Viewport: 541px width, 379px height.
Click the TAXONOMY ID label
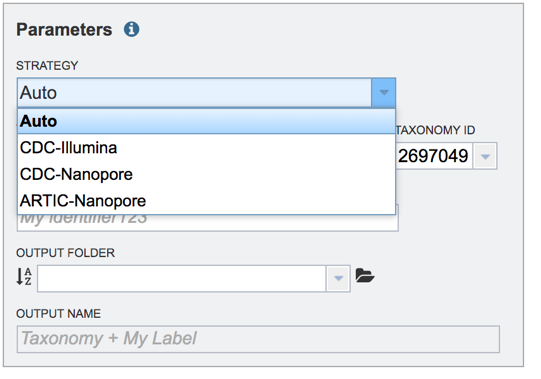pos(435,130)
